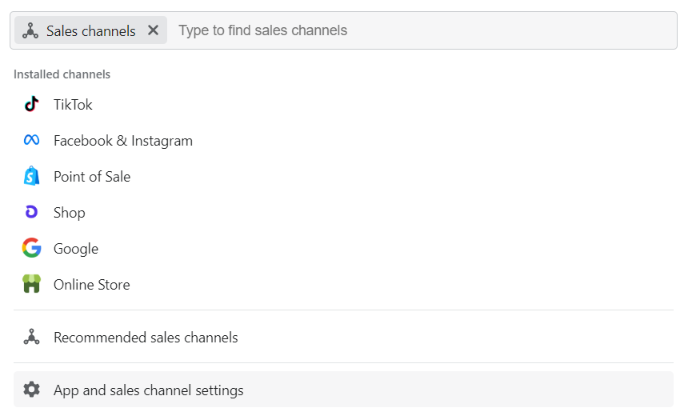Click the Google G logo icon
The width and height of the screenshot is (688, 414).
point(32,249)
